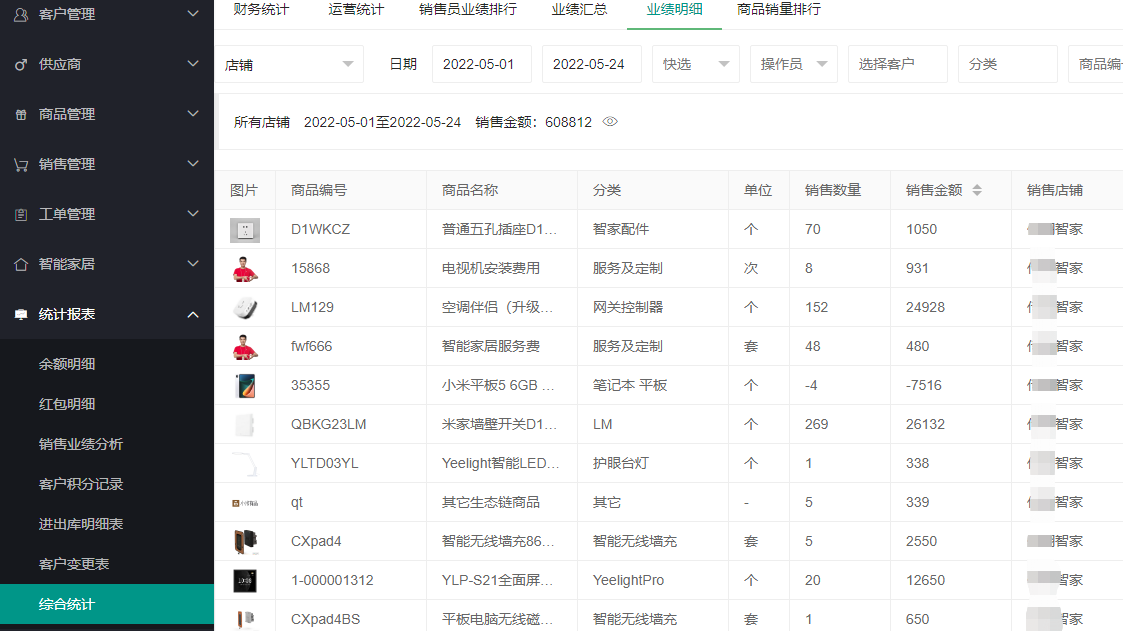The height and width of the screenshot is (631, 1123).
Task: Open 15868 TV installation product image
Action: pyautogui.click(x=245, y=269)
